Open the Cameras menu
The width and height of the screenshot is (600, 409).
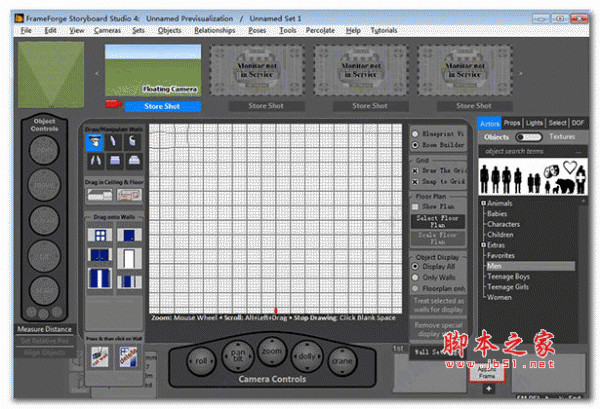[107, 30]
